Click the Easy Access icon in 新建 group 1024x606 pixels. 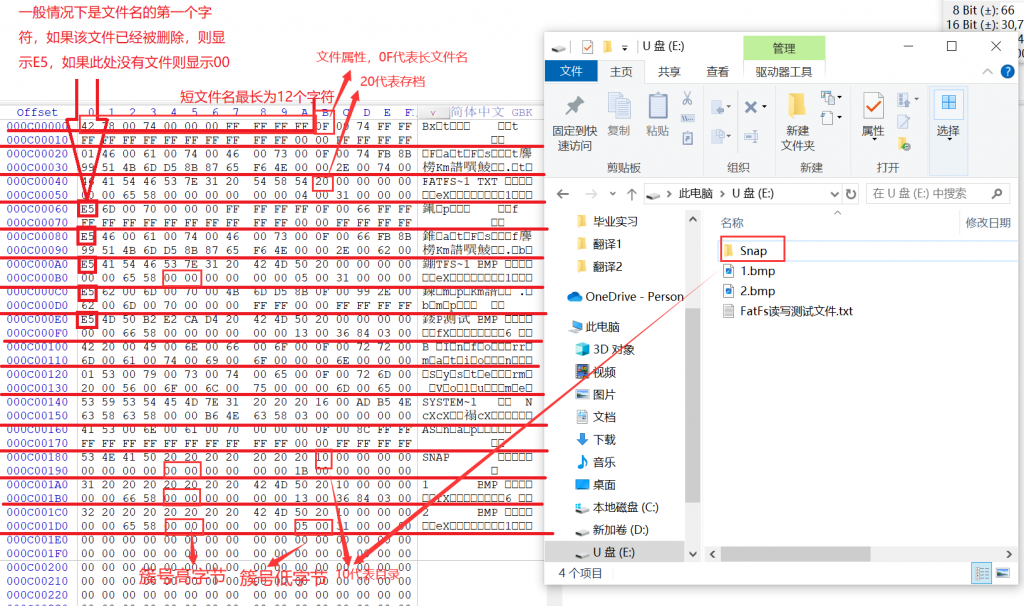(x=827, y=118)
